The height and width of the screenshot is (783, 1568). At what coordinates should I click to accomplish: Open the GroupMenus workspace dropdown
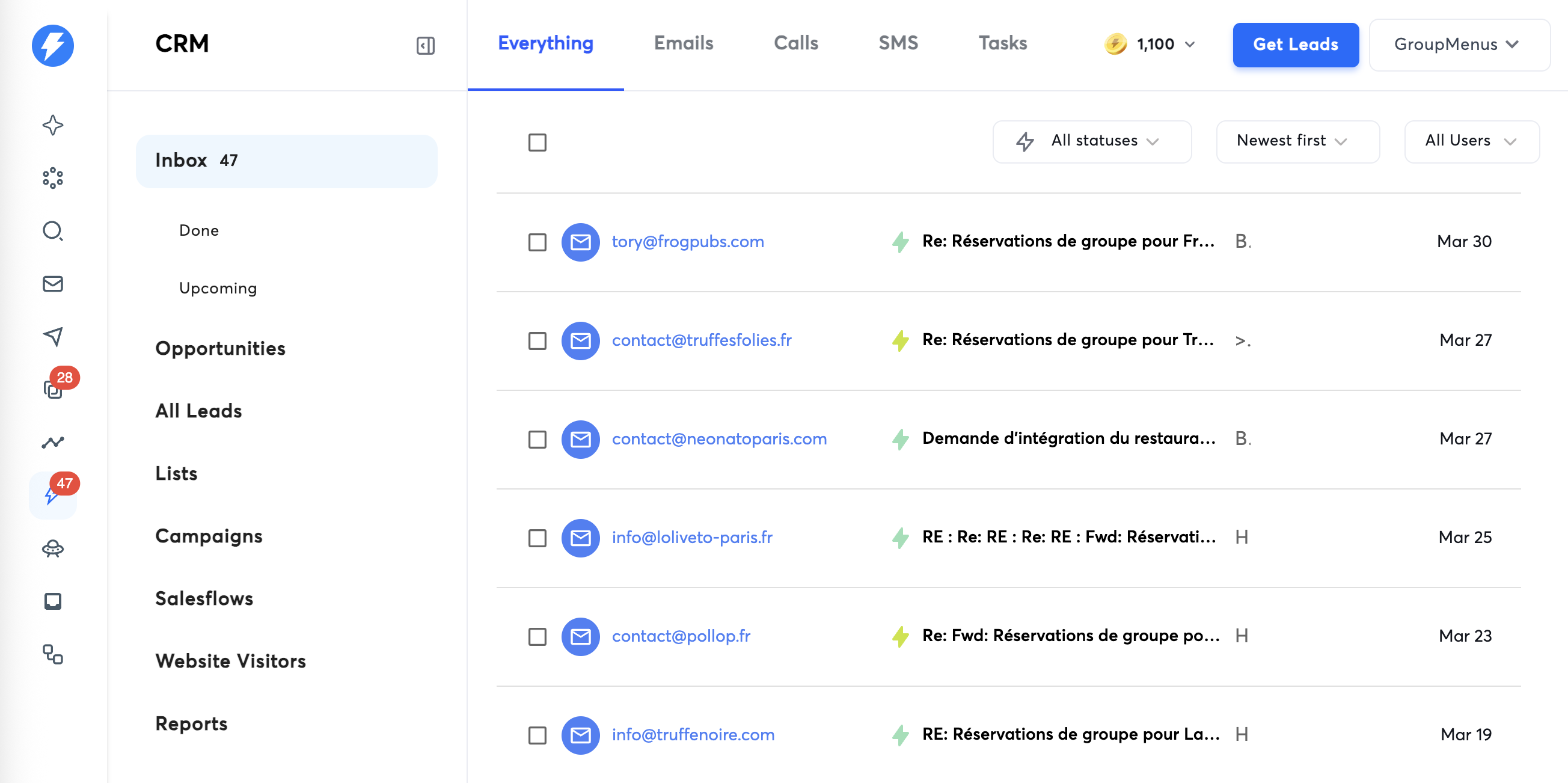point(1459,45)
